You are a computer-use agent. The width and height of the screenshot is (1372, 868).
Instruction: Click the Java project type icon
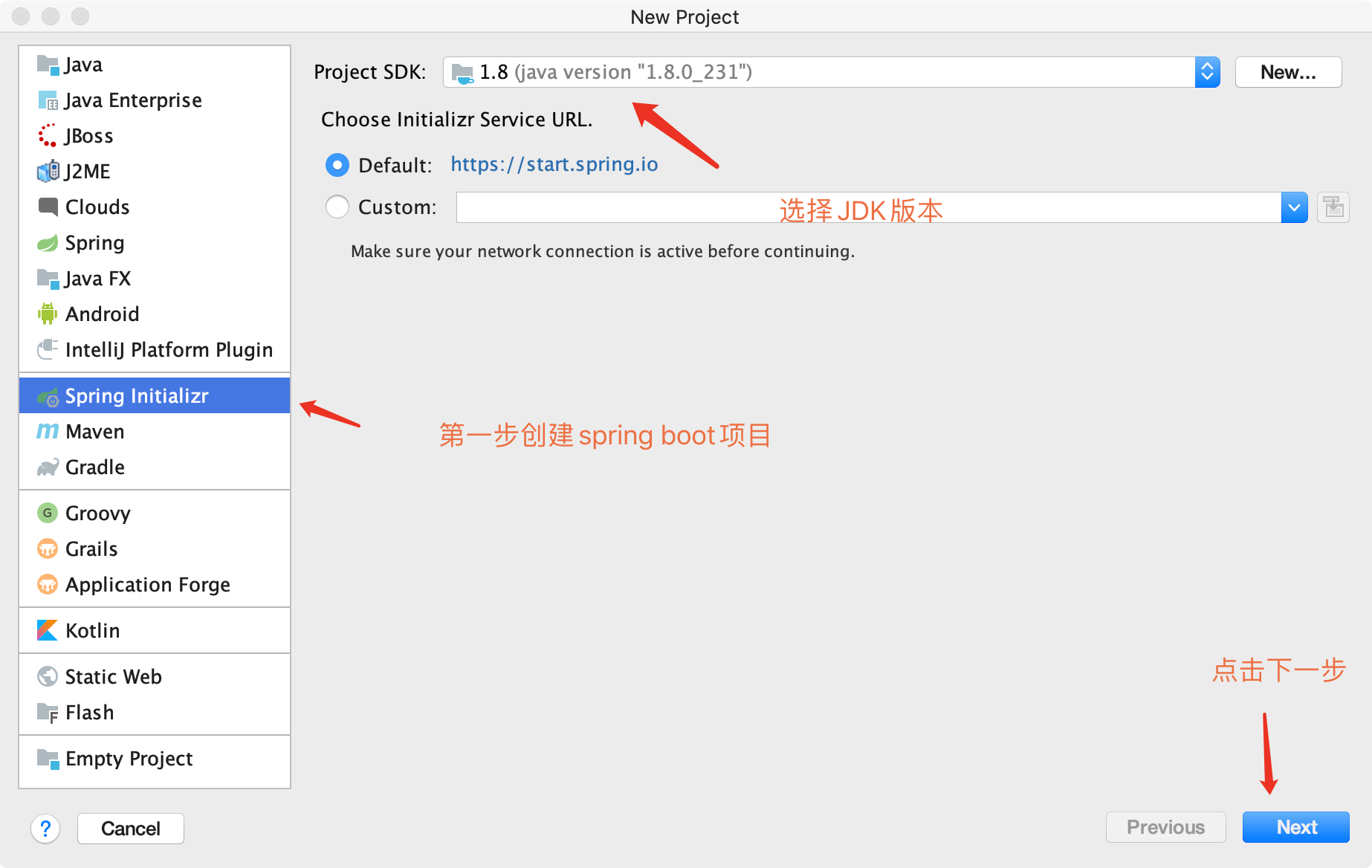[x=48, y=65]
